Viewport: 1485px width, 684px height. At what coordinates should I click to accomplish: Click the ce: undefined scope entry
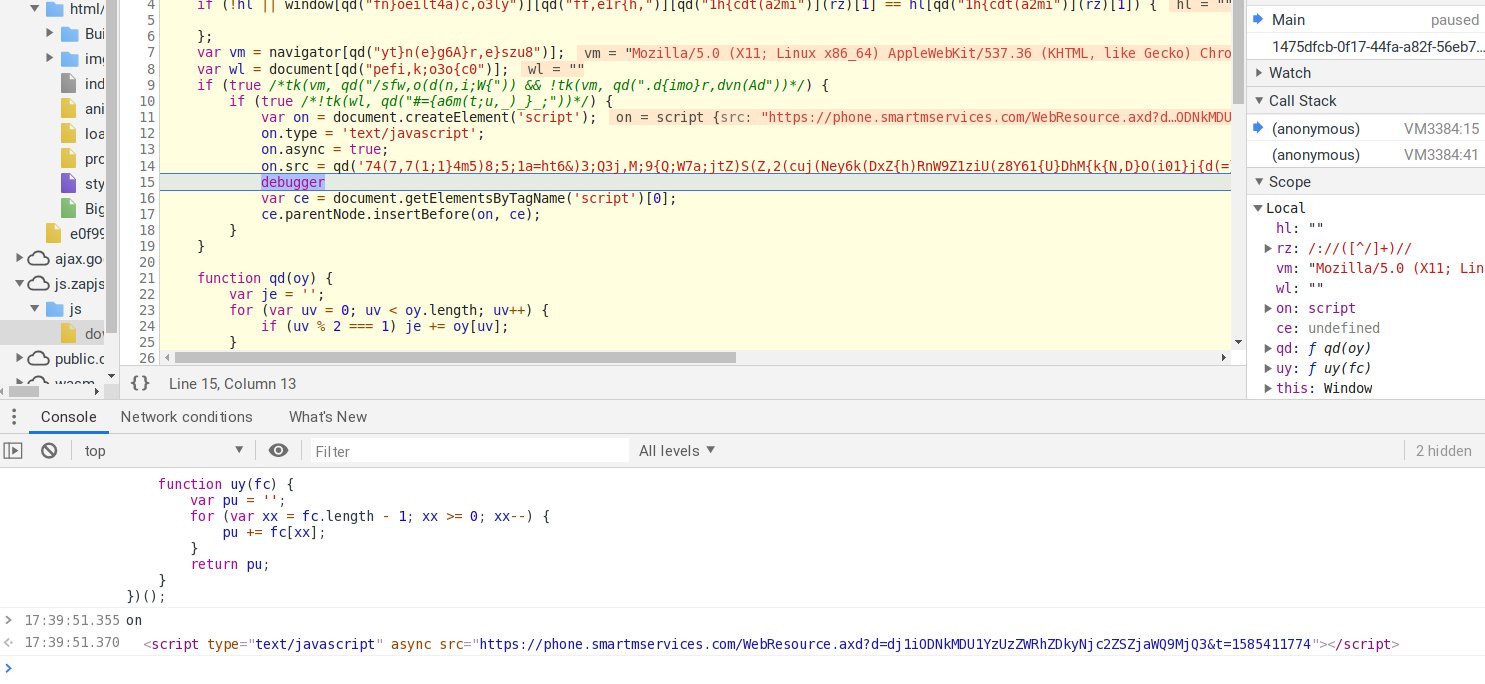(x=1328, y=328)
